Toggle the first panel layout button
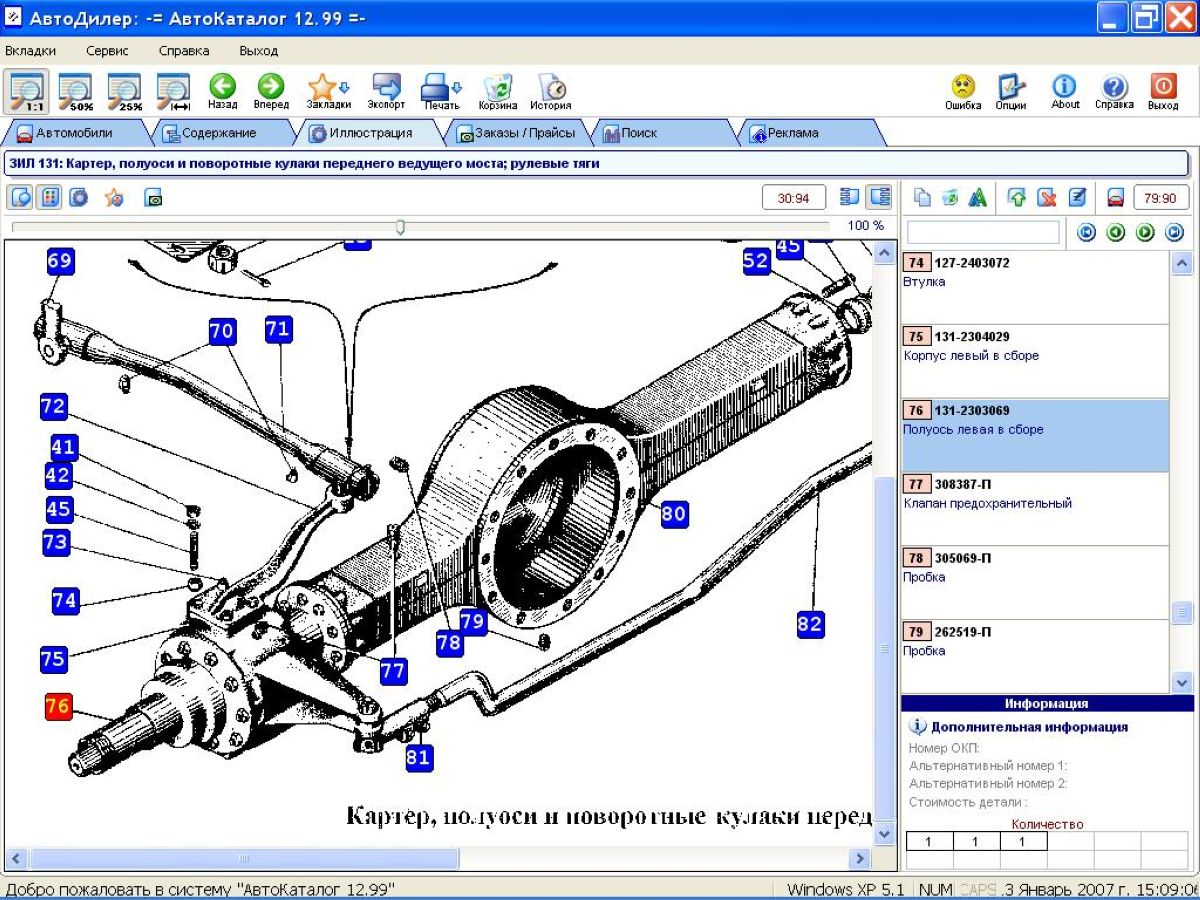The width and height of the screenshot is (1200, 900). [x=850, y=197]
